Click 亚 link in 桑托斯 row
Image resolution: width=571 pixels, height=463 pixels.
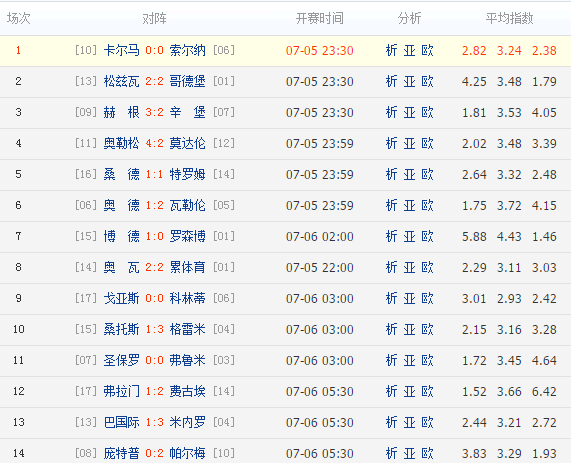[x=409, y=329]
